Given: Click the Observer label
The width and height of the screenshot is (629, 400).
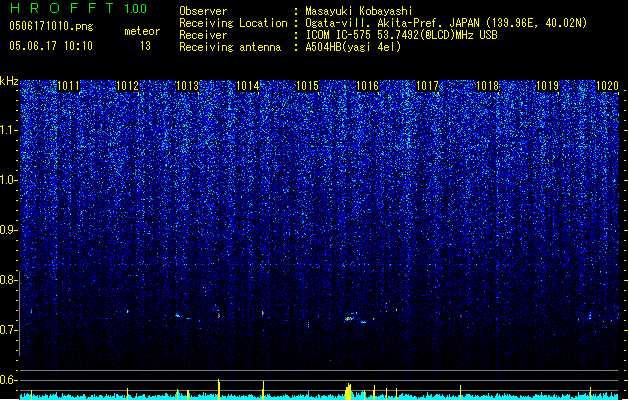Looking at the screenshot, I should (x=203, y=11).
